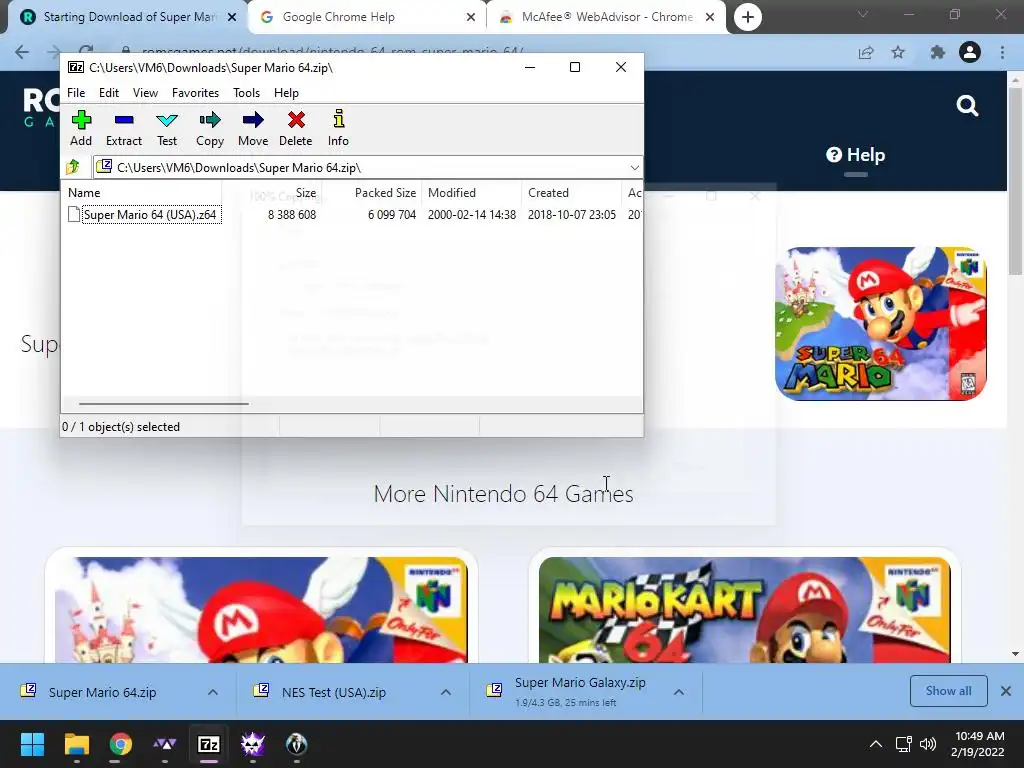This screenshot has height=768, width=1024.
Task: Open archive Info in 7-Zip toolbar
Action: pos(338,128)
